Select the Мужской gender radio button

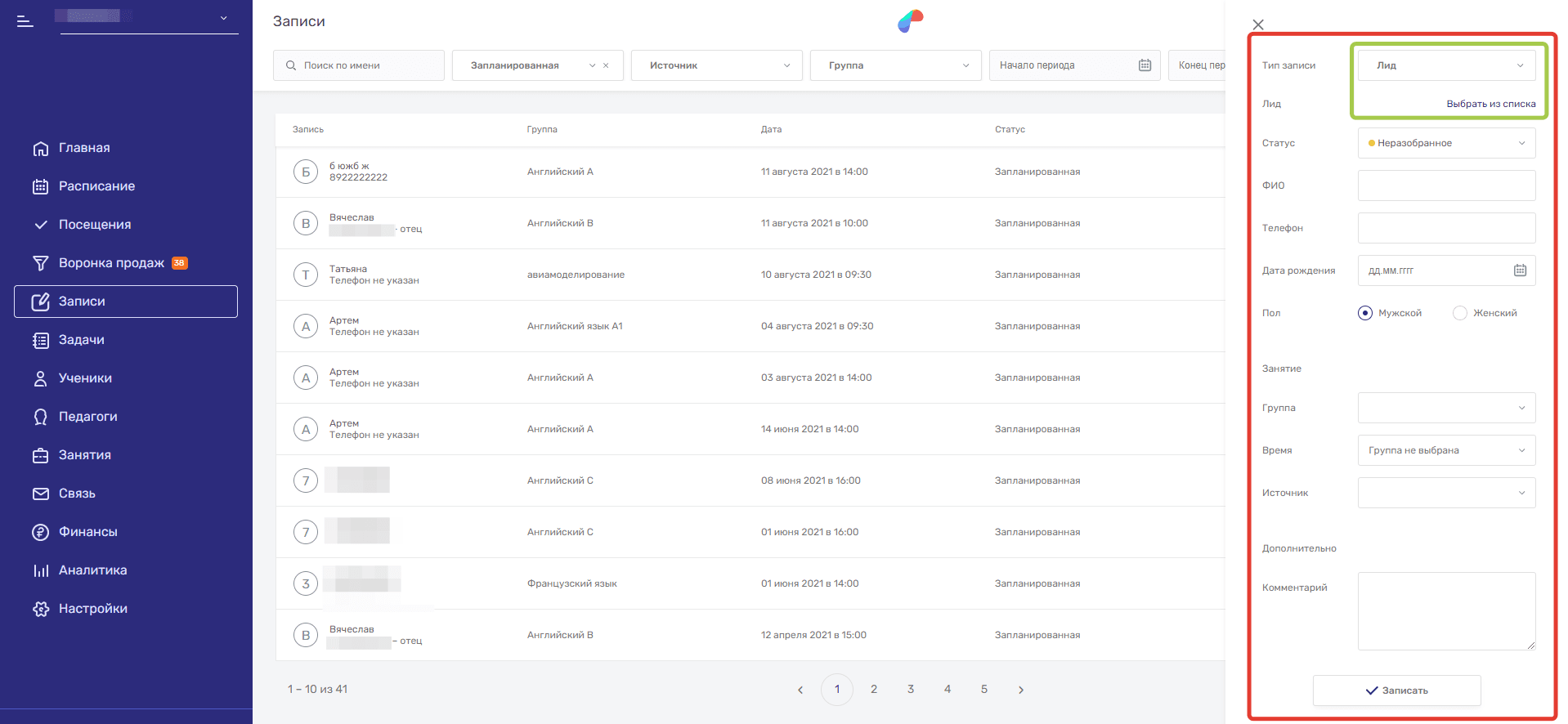(1365, 313)
